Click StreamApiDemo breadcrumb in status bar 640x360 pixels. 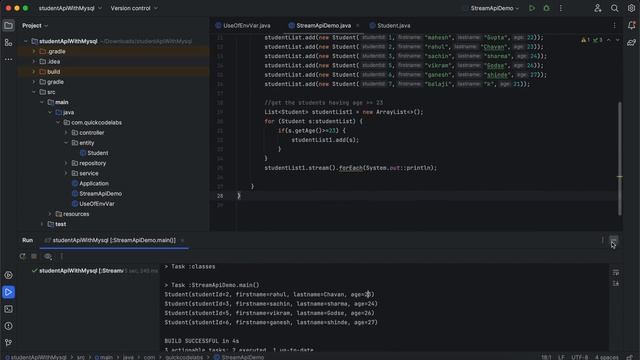coord(239,357)
